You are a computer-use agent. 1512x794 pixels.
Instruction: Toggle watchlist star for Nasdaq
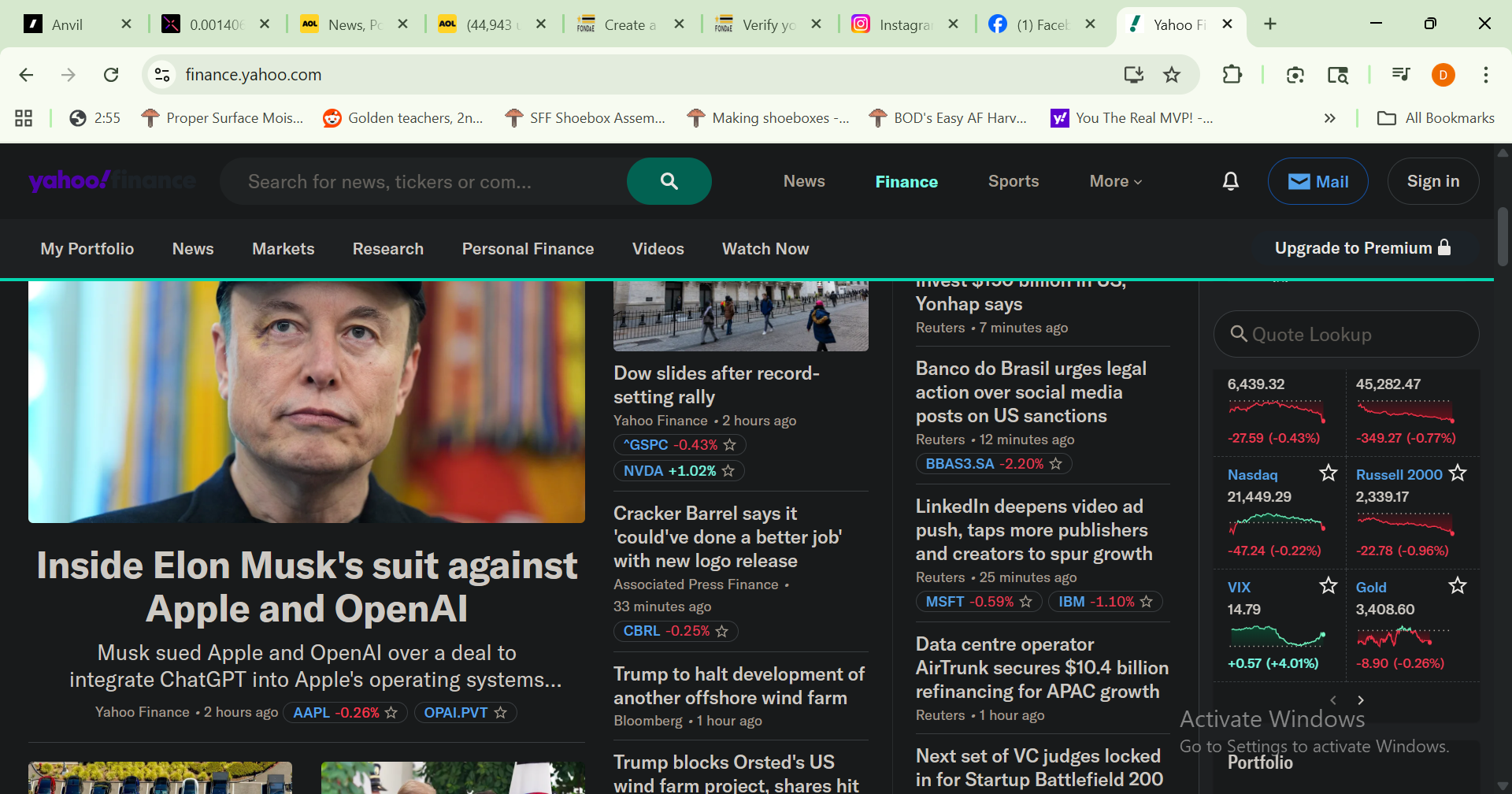1328,473
